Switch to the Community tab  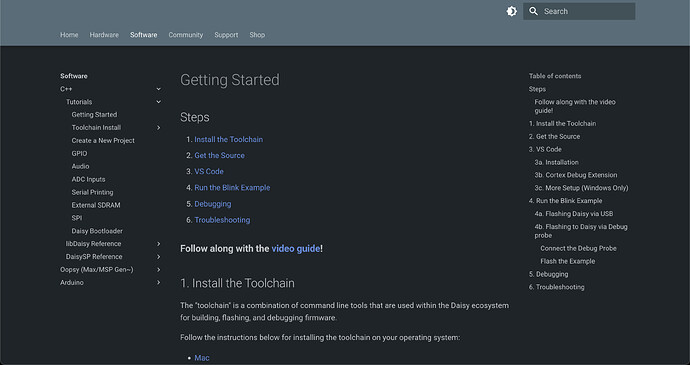click(186, 35)
